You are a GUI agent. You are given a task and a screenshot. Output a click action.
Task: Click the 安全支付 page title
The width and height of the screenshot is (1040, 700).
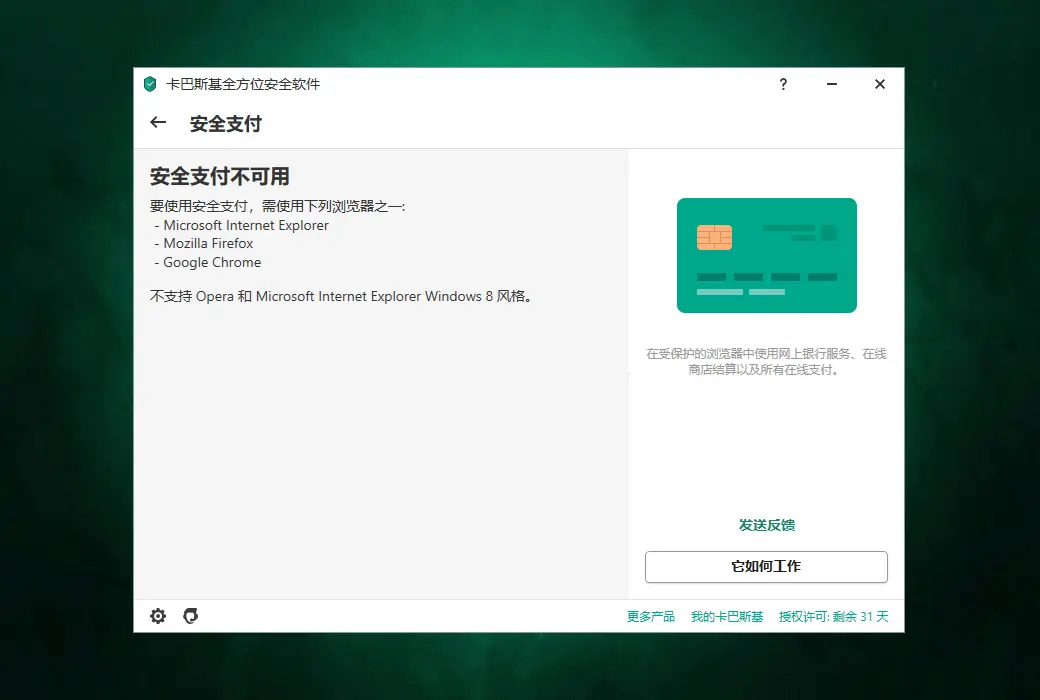[226, 123]
